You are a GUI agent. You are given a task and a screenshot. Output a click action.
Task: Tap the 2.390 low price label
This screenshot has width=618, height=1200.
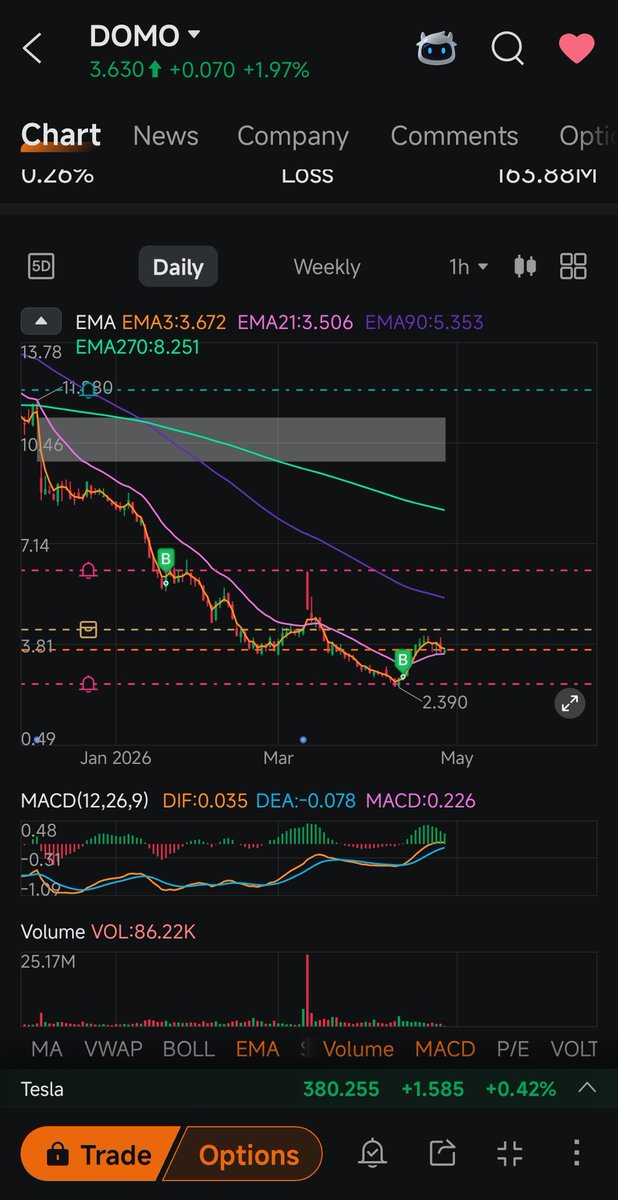coord(445,702)
